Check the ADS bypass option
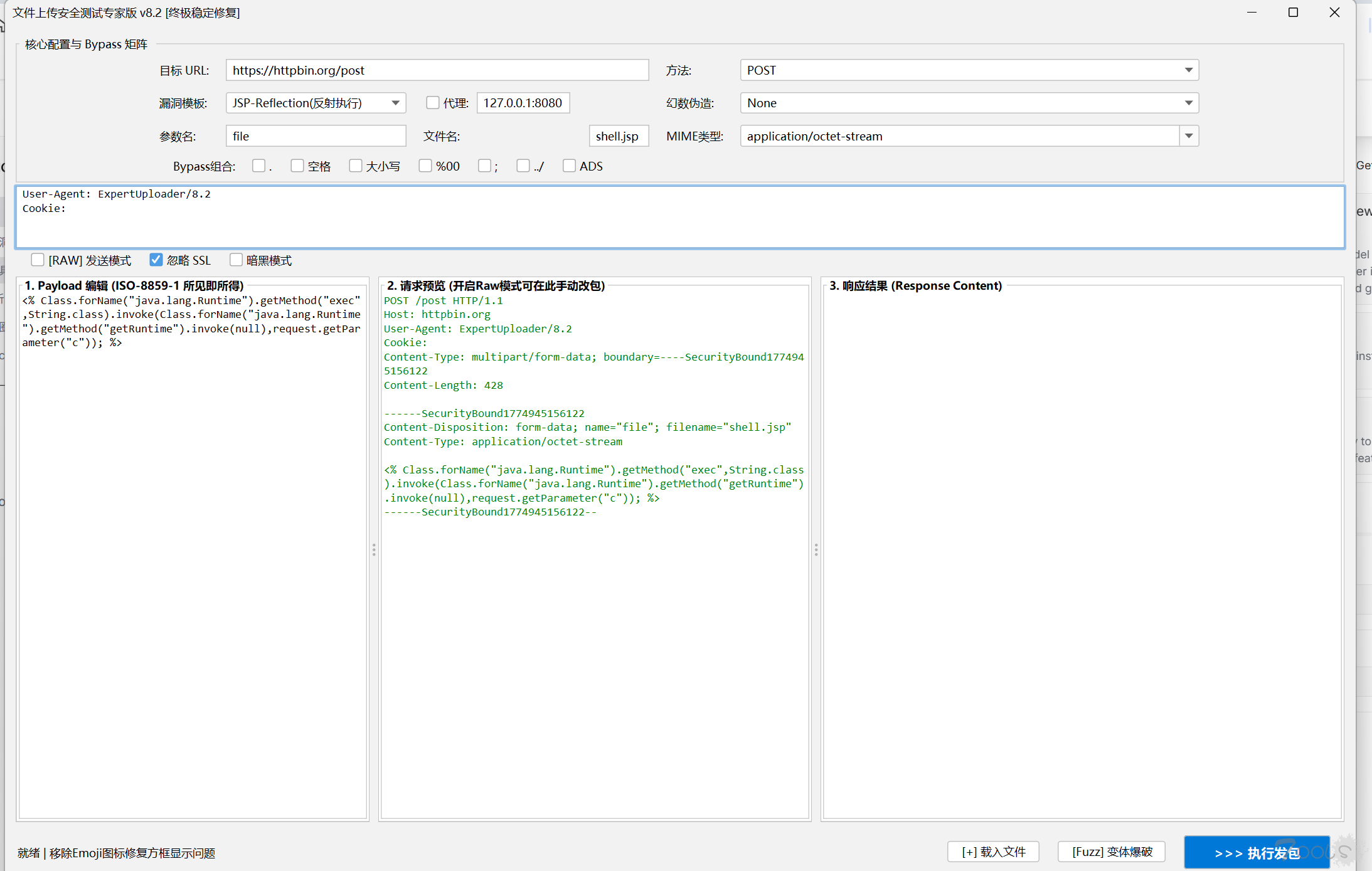 click(569, 166)
